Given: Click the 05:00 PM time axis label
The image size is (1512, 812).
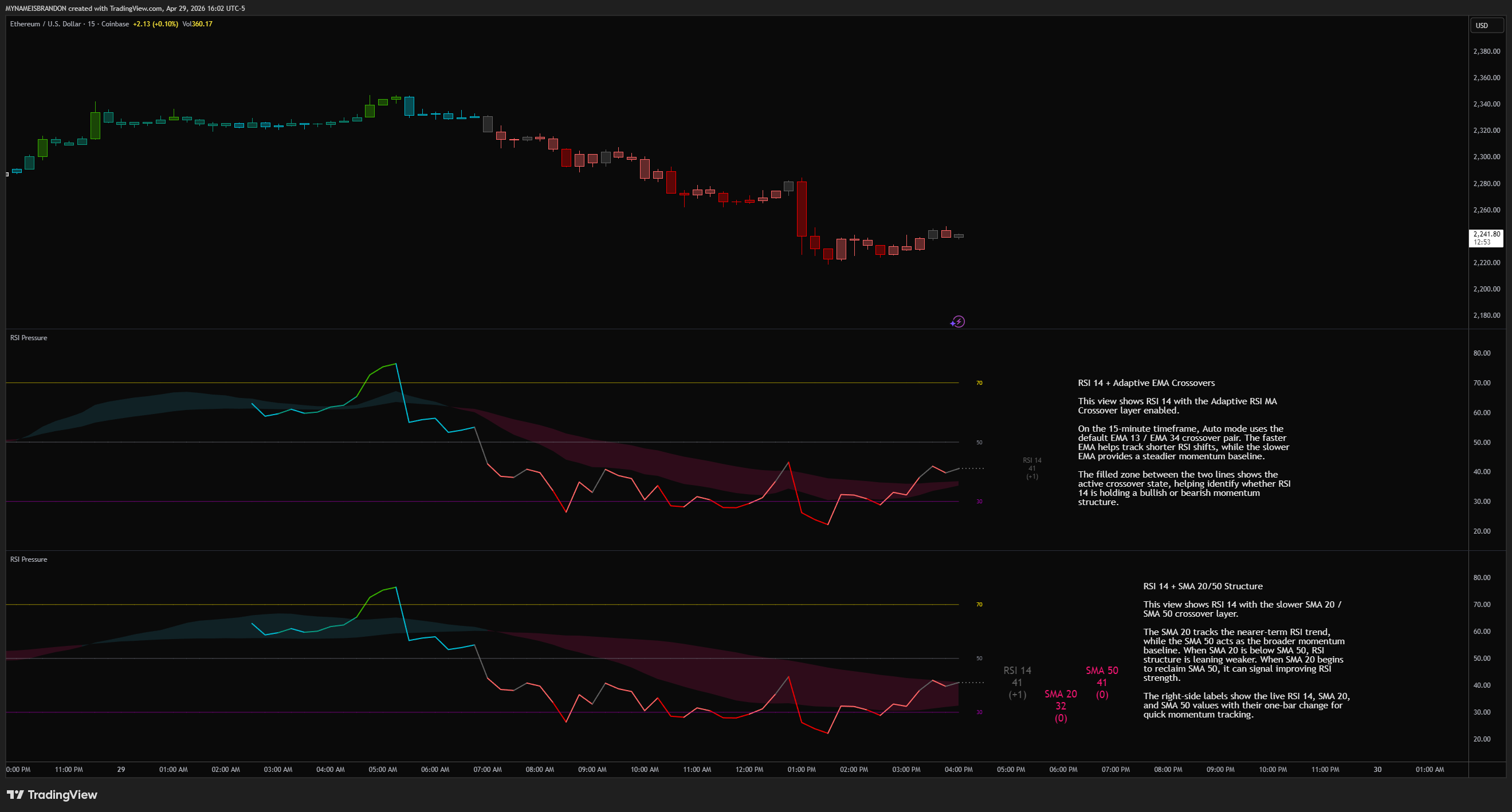Looking at the screenshot, I should 1011,770.
